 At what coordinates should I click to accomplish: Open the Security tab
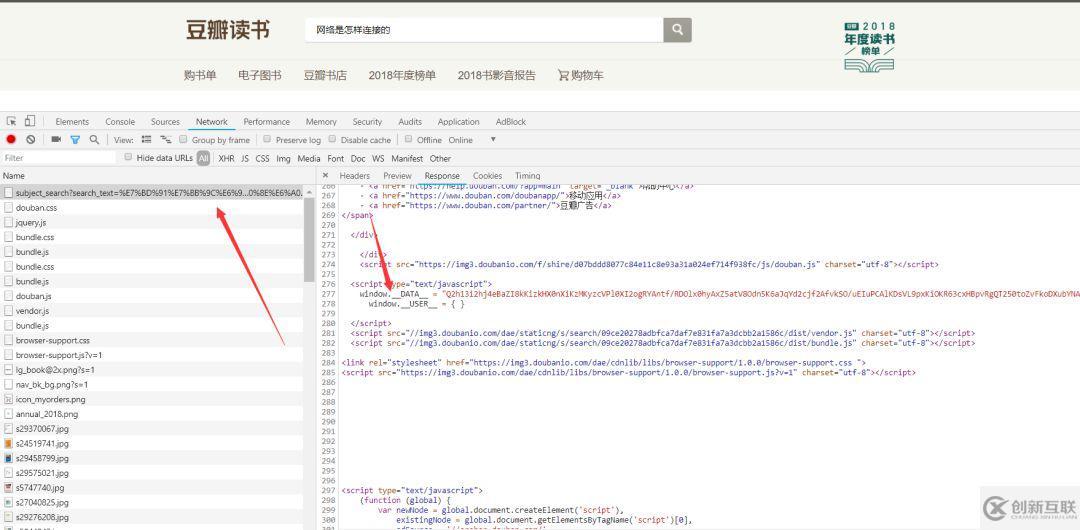pyautogui.click(x=367, y=122)
